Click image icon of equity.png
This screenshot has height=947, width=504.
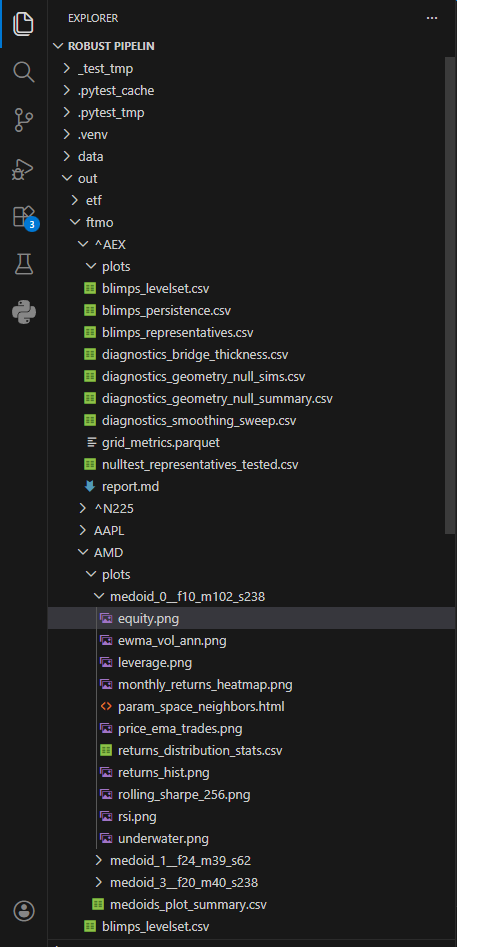106,618
